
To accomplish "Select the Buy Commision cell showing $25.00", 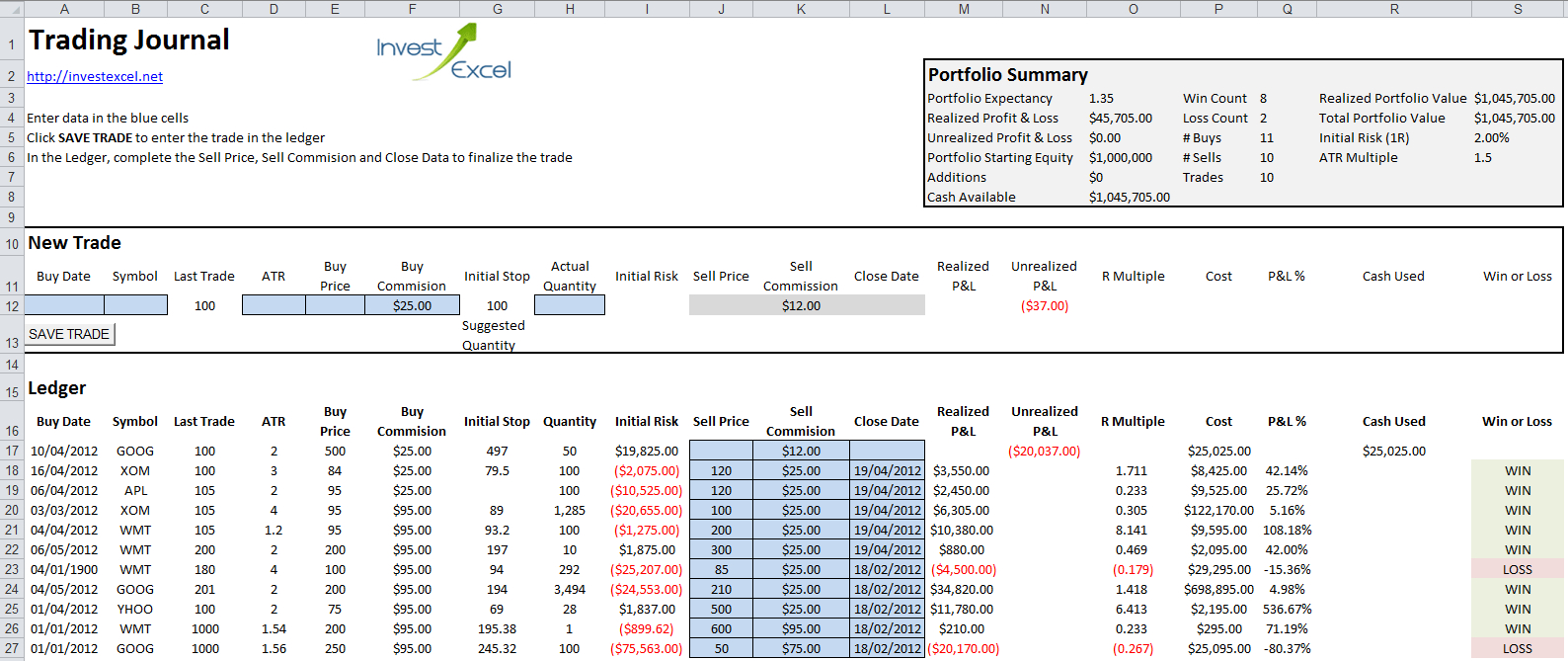I will tap(412, 305).
